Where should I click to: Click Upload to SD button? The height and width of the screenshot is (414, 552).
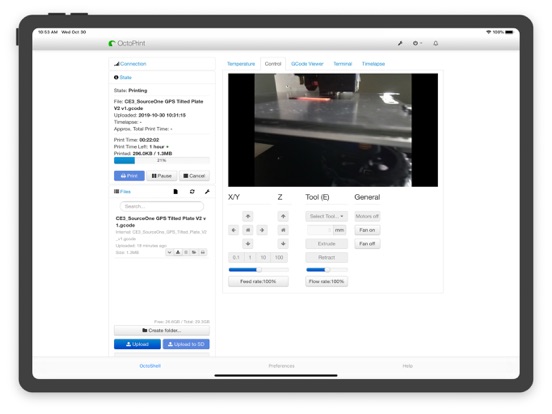coord(186,344)
